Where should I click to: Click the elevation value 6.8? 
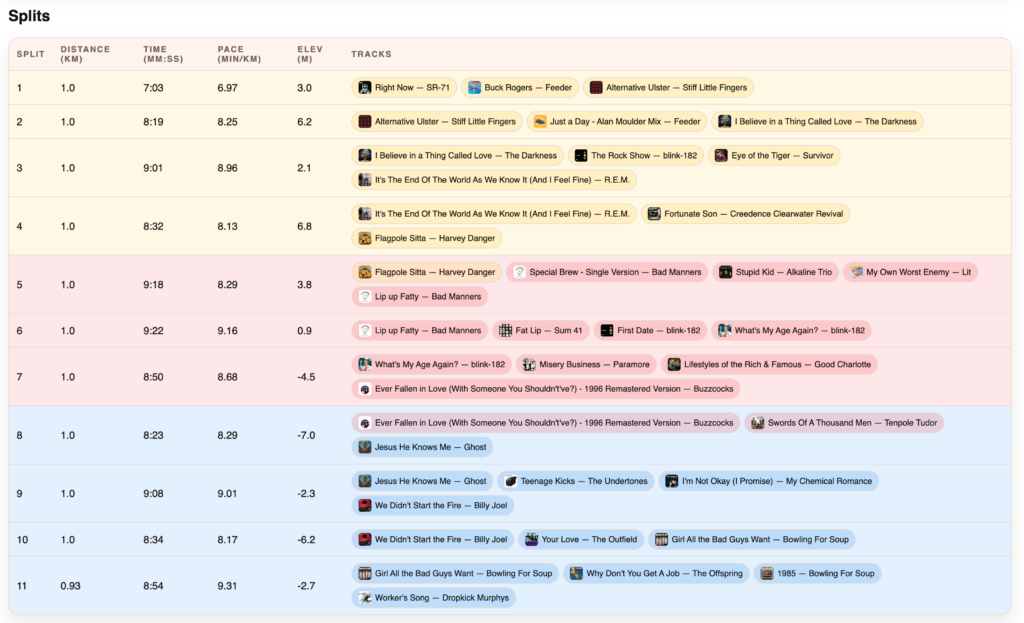pyautogui.click(x=304, y=226)
